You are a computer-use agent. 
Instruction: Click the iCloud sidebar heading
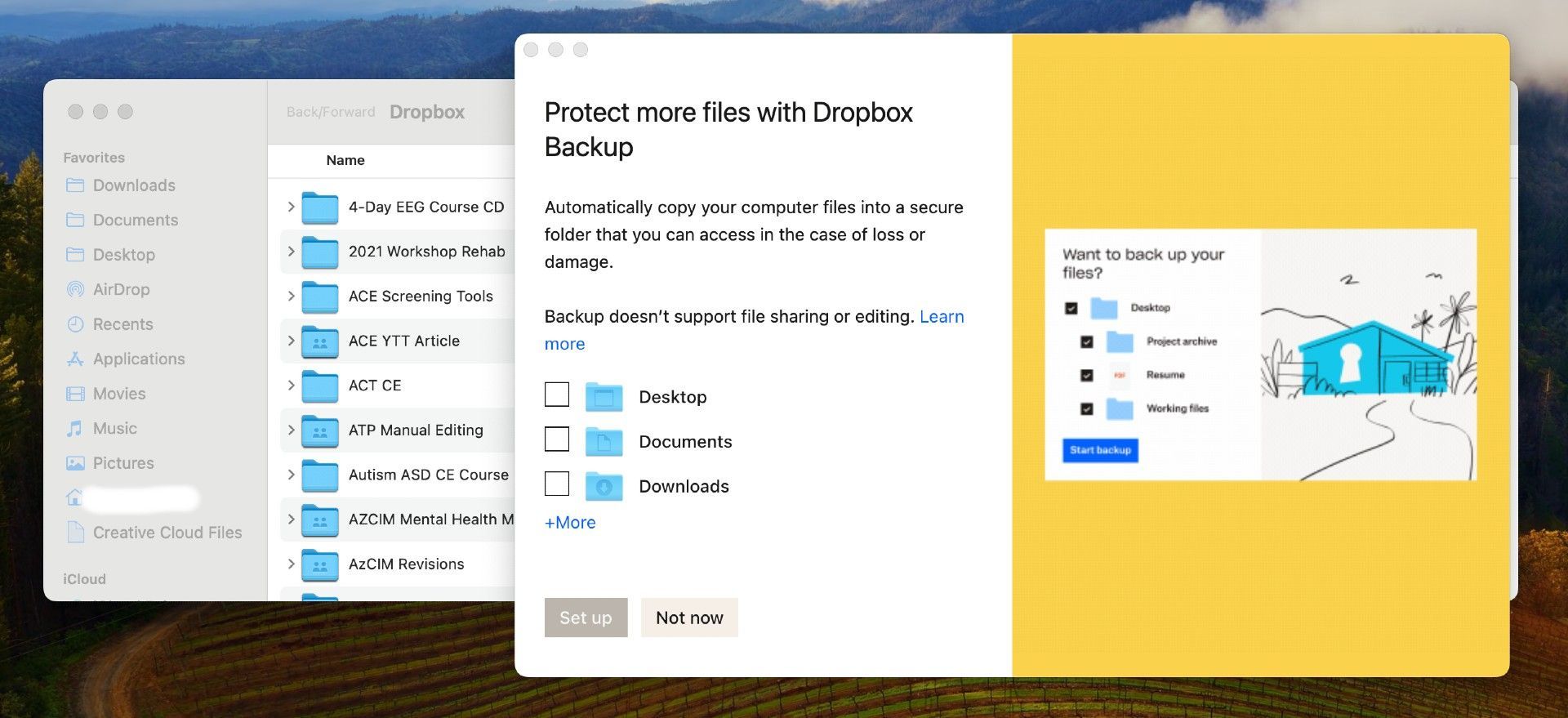click(85, 579)
